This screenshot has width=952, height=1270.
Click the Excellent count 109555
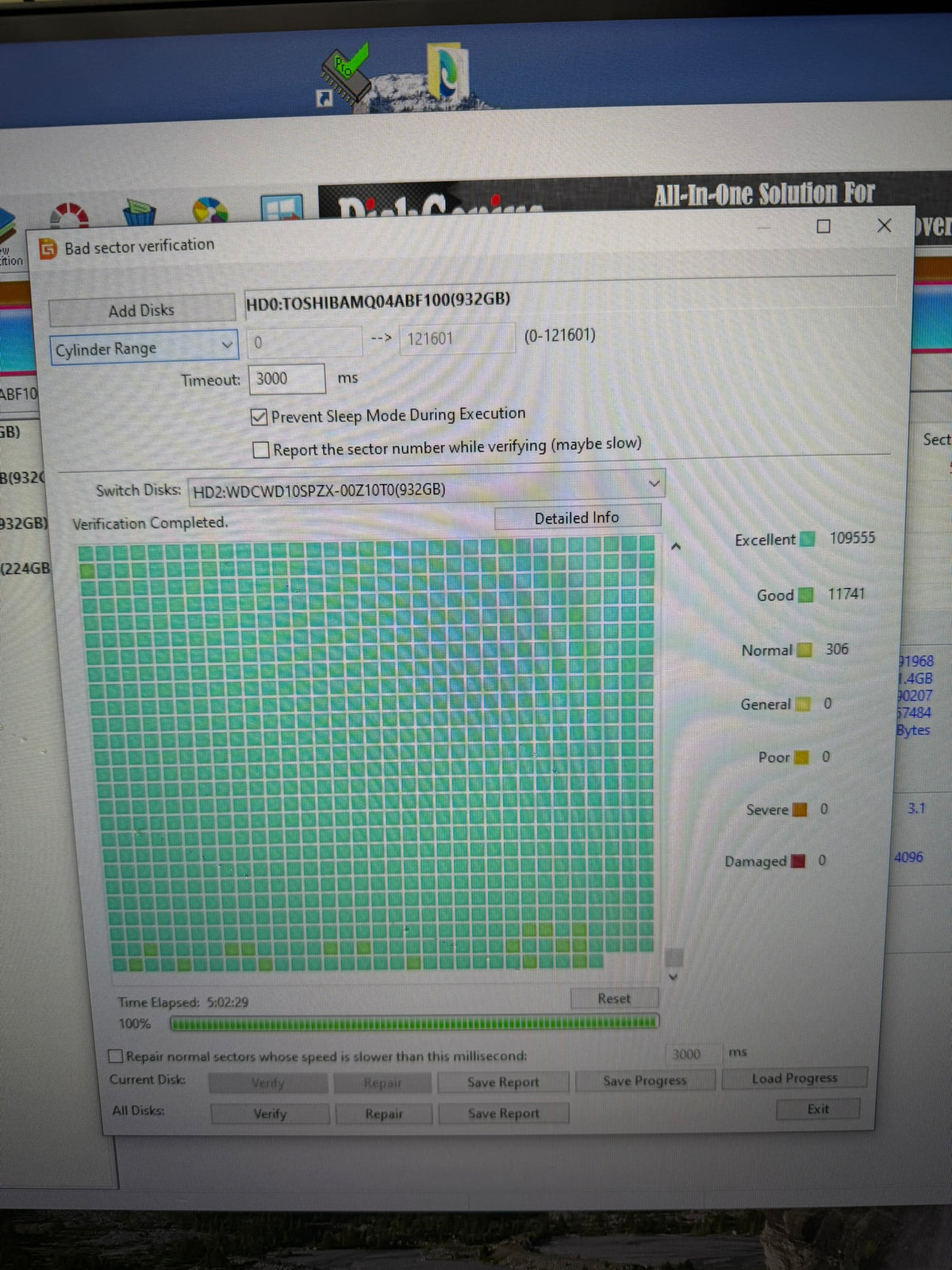[852, 537]
